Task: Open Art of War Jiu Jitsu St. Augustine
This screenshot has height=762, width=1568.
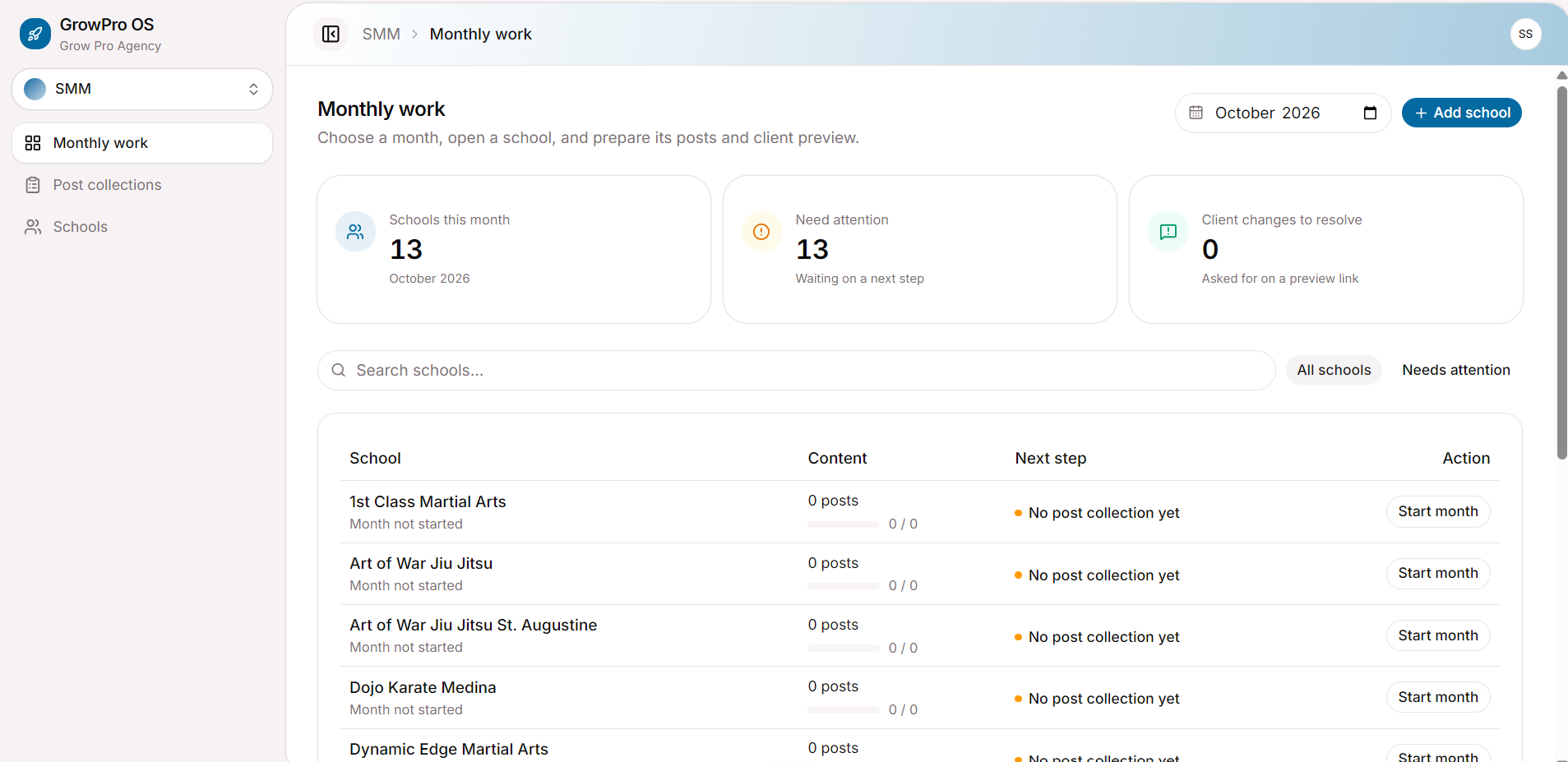Action: click(x=919, y=635)
